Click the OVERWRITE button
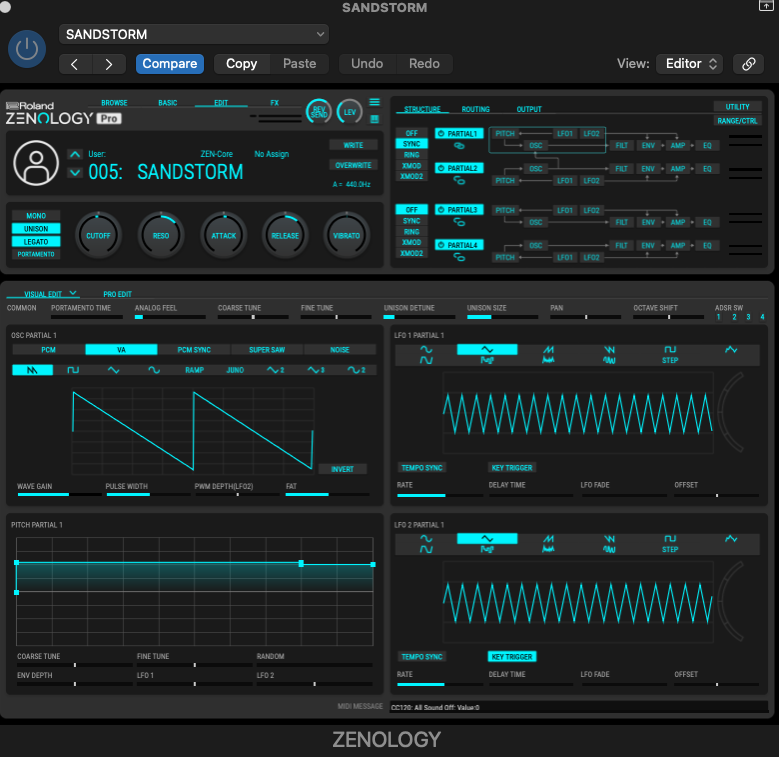 (353, 165)
